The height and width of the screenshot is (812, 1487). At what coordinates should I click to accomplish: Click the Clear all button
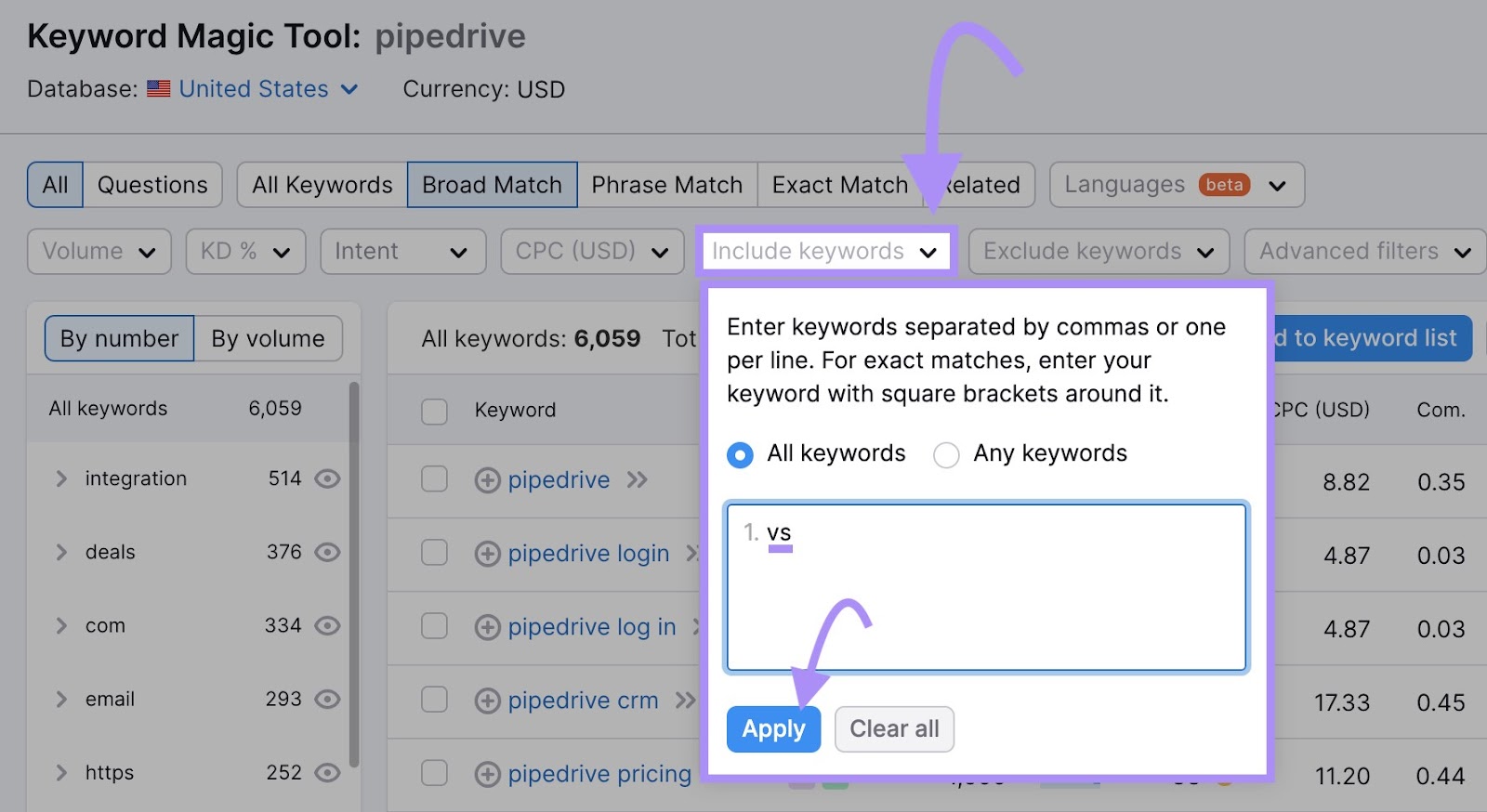(x=893, y=729)
